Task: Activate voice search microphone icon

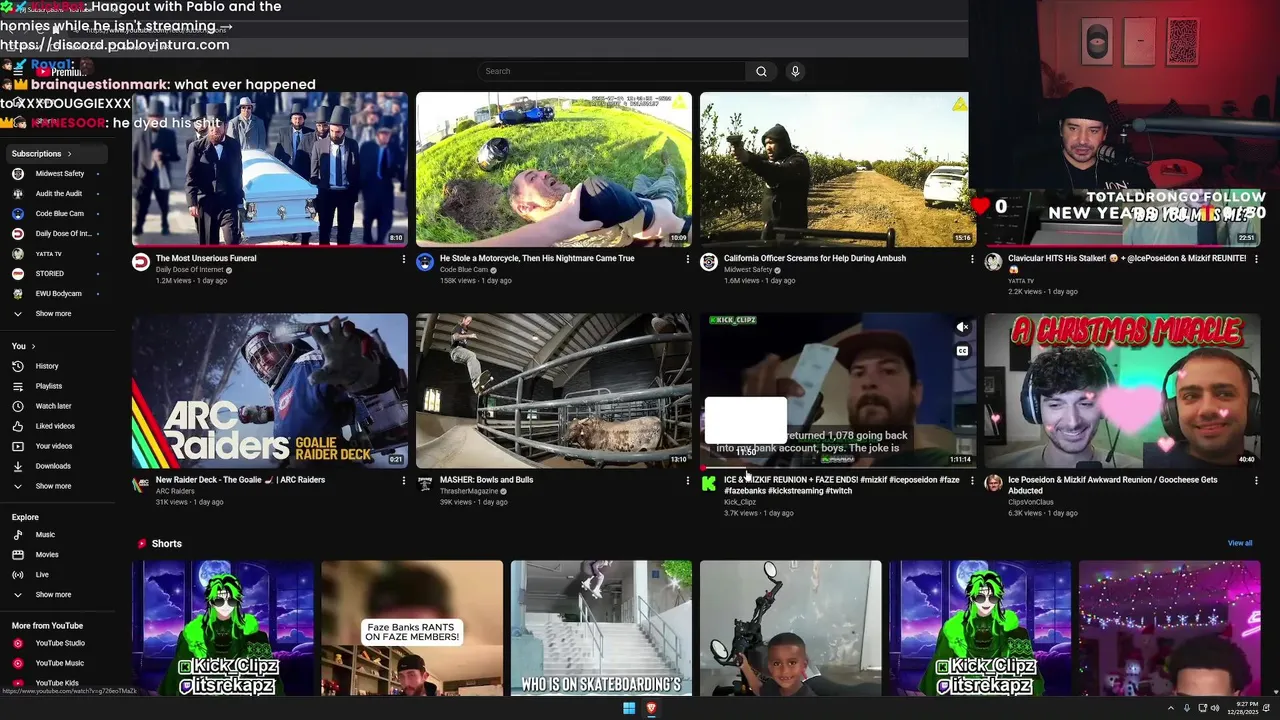Action: click(795, 71)
